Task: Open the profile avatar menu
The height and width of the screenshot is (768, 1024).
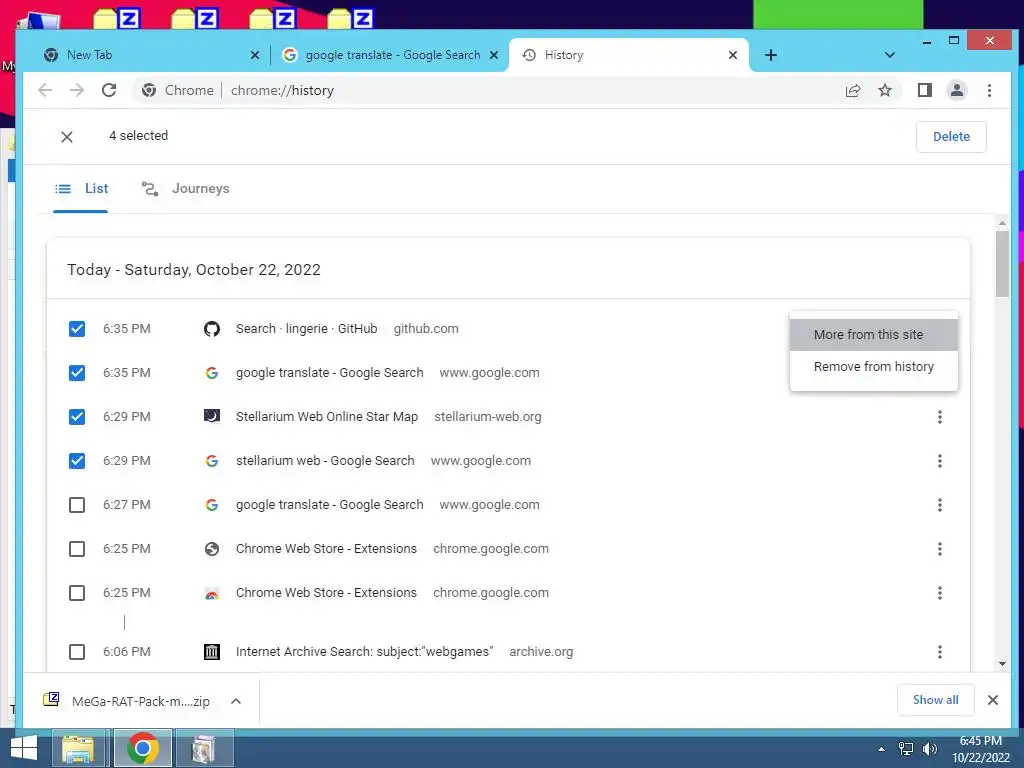Action: point(957,90)
